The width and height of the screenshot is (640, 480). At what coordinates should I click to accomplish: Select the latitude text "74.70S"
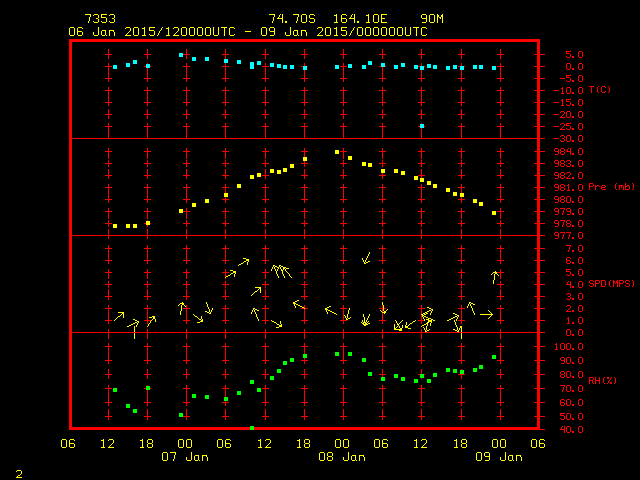[292, 19]
